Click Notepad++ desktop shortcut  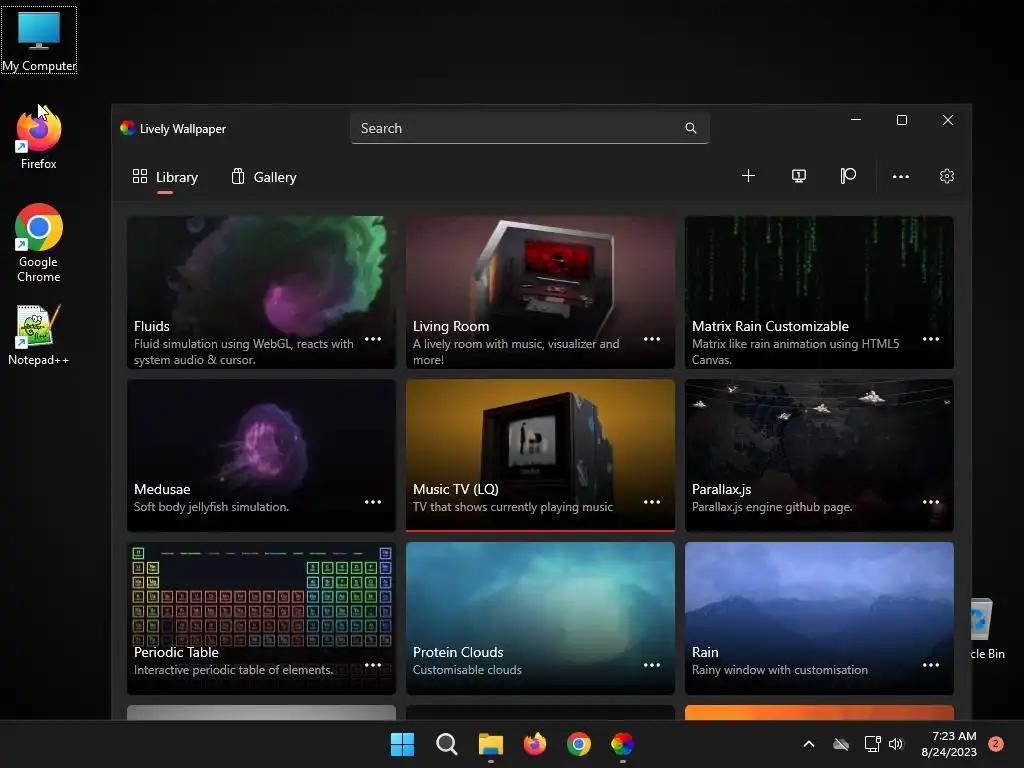(39, 335)
